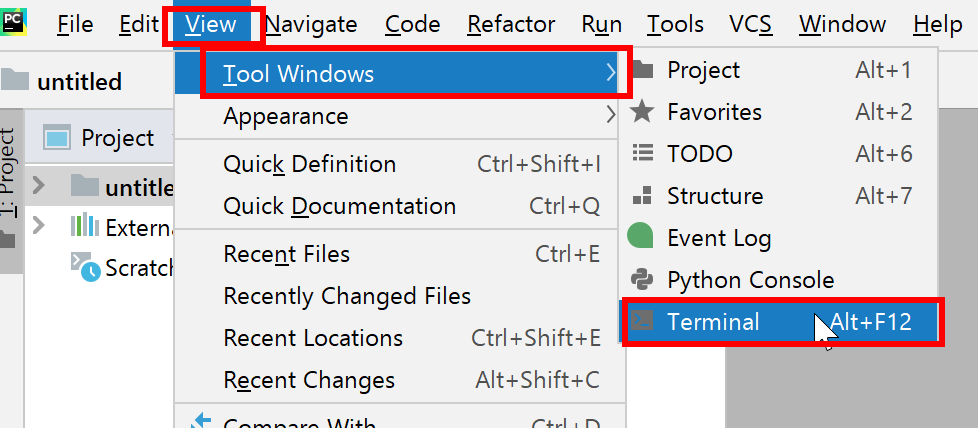Click the untitled breadcrumb folder

point(61,82)
